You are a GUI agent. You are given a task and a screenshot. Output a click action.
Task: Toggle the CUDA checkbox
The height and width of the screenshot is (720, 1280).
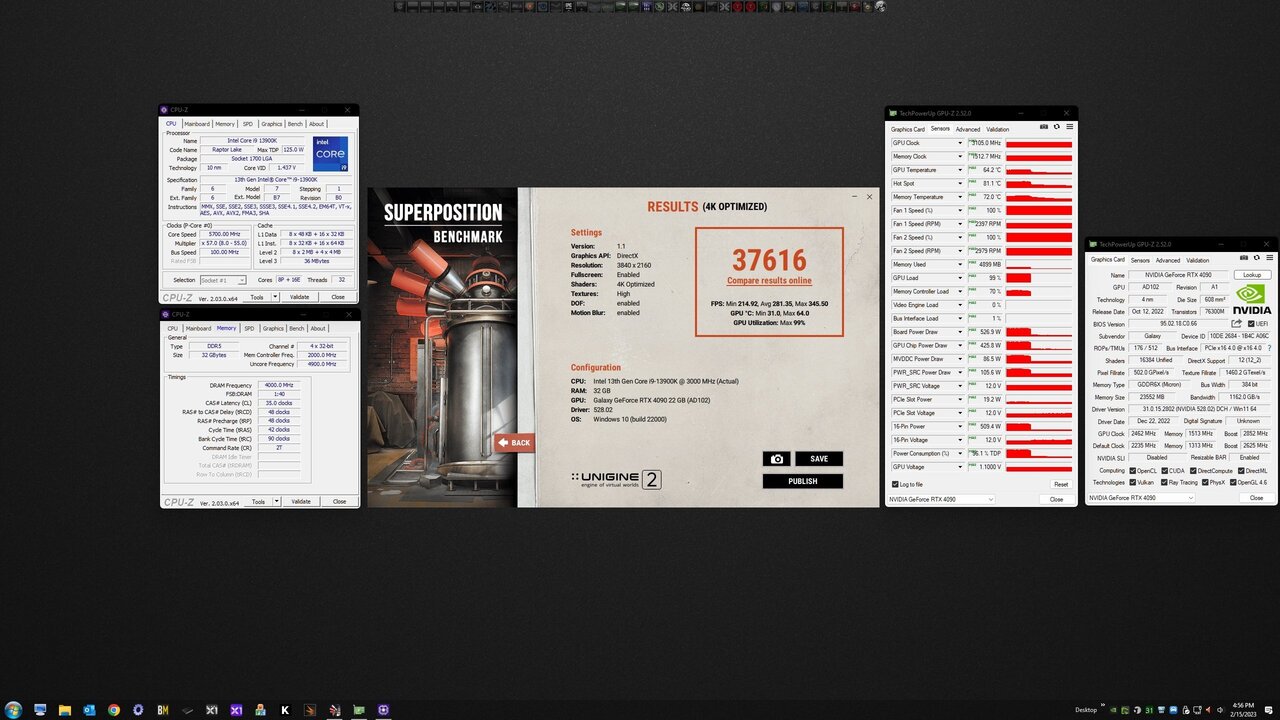1164,470
